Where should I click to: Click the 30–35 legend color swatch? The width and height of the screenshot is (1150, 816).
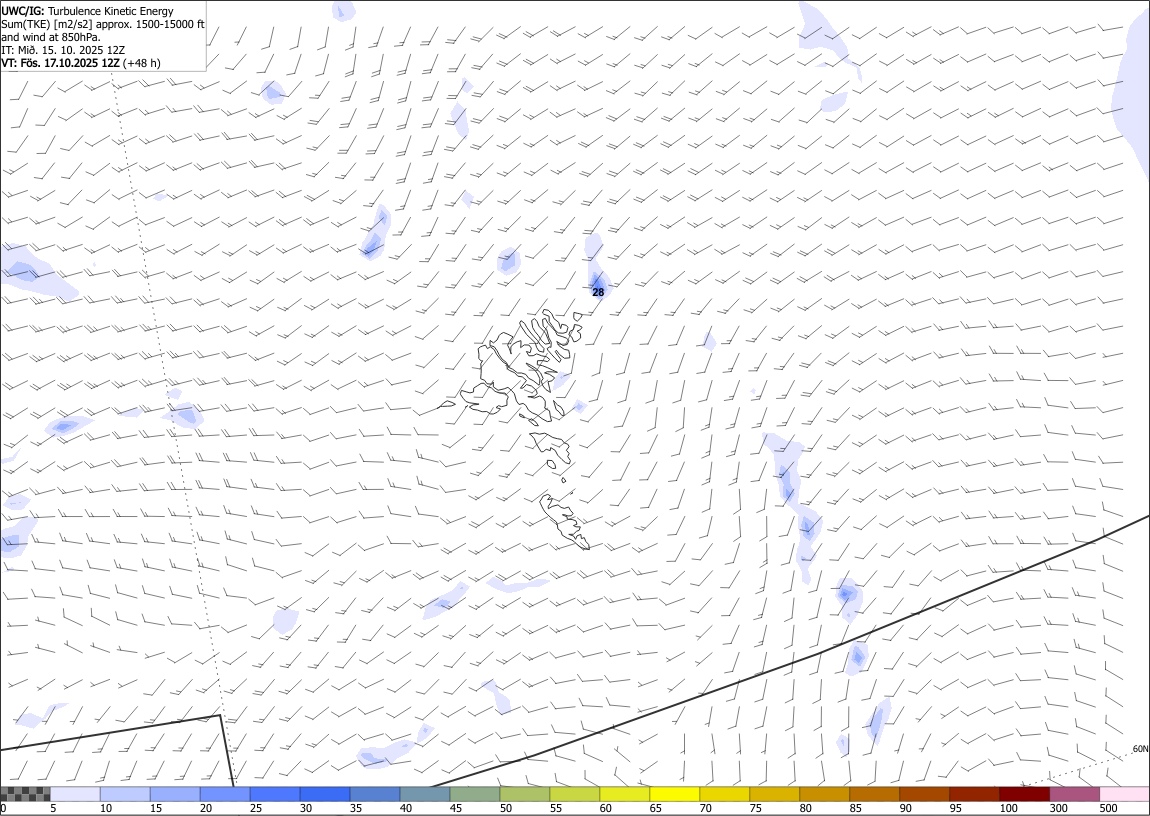[325, 794]
